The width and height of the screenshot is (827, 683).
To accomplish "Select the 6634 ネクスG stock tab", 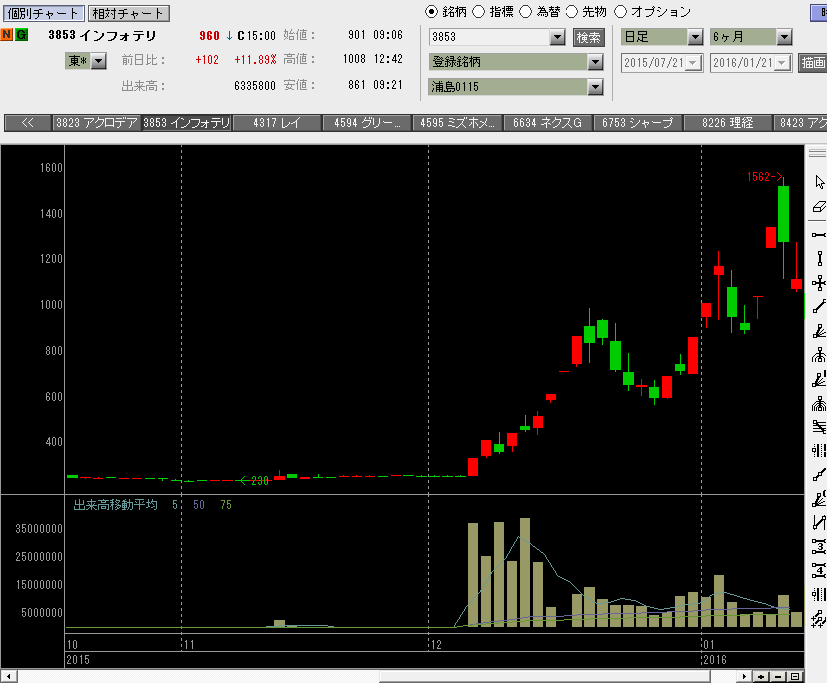I will click(x=547, y=123).
